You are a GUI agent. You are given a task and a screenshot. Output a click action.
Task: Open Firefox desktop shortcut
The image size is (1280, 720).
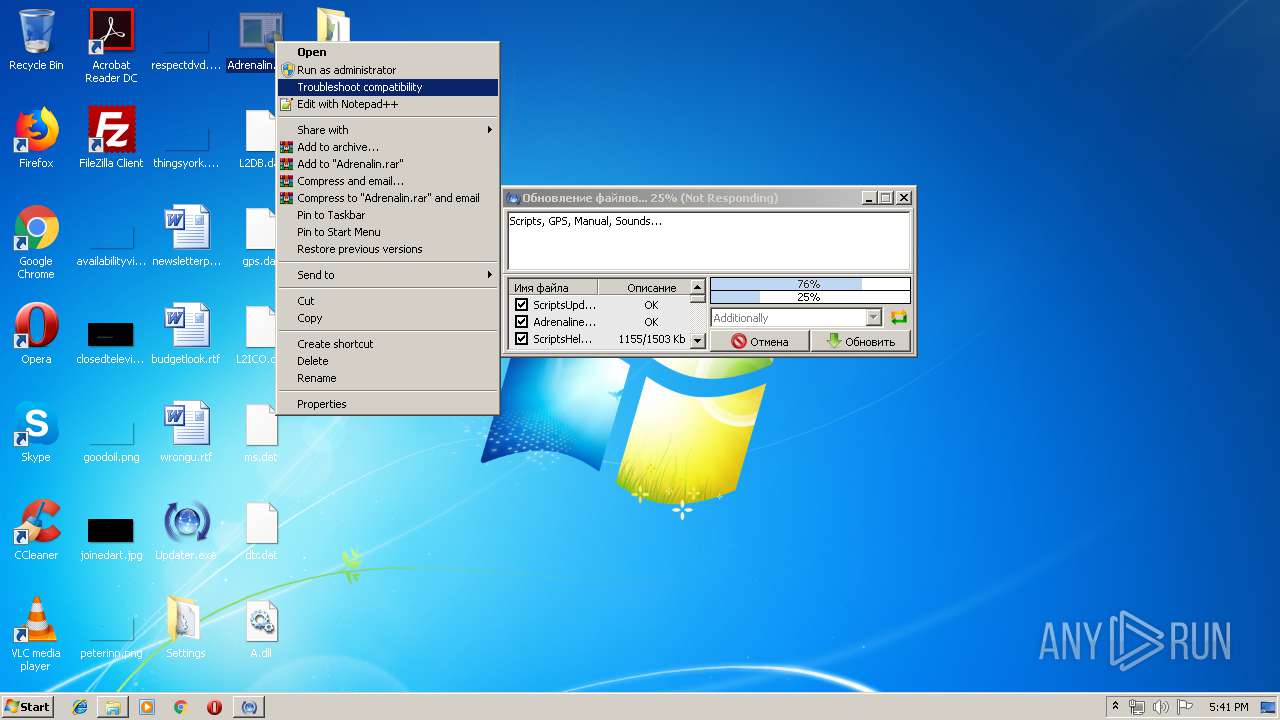point(36,138)
